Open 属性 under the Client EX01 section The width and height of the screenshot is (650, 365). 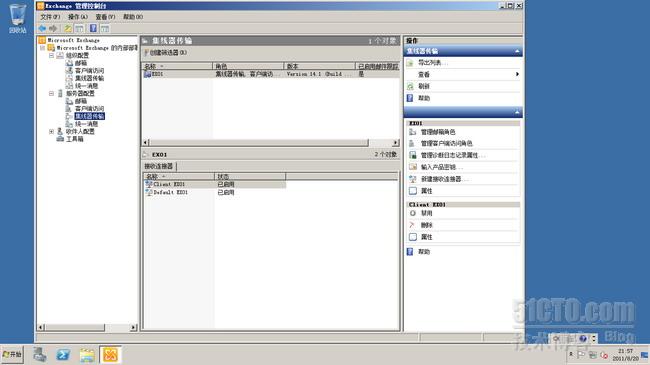click(426, 237)
